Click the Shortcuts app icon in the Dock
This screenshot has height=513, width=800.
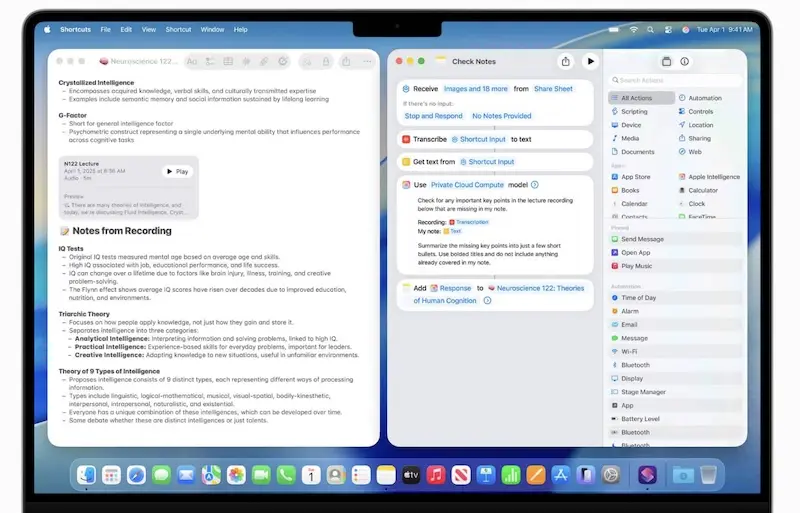[647, 475]
